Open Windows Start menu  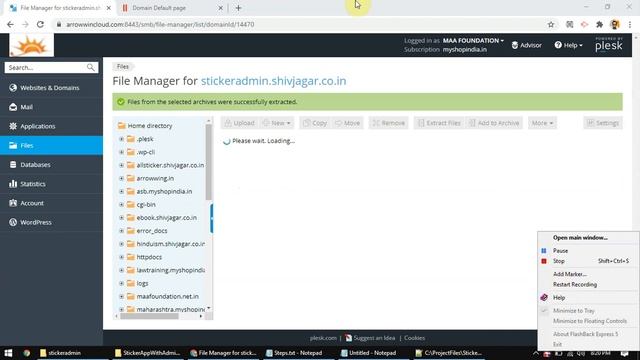coord(8,353)
